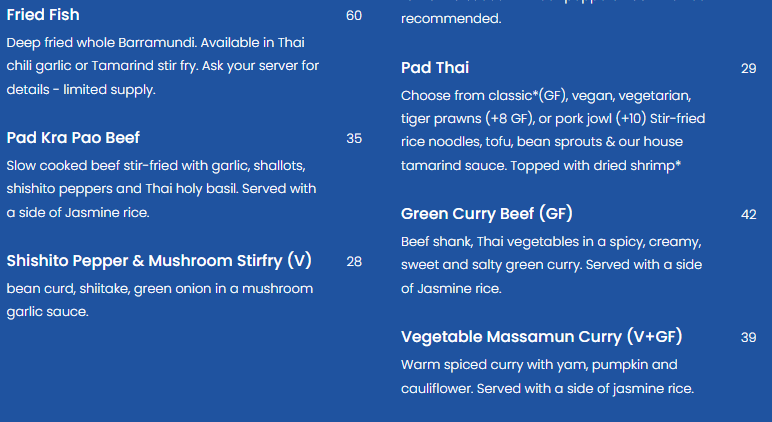The width and height of the screenshot is (772, 422).
Task: Click the Fried Fish dish title
Action: point(43,15)
